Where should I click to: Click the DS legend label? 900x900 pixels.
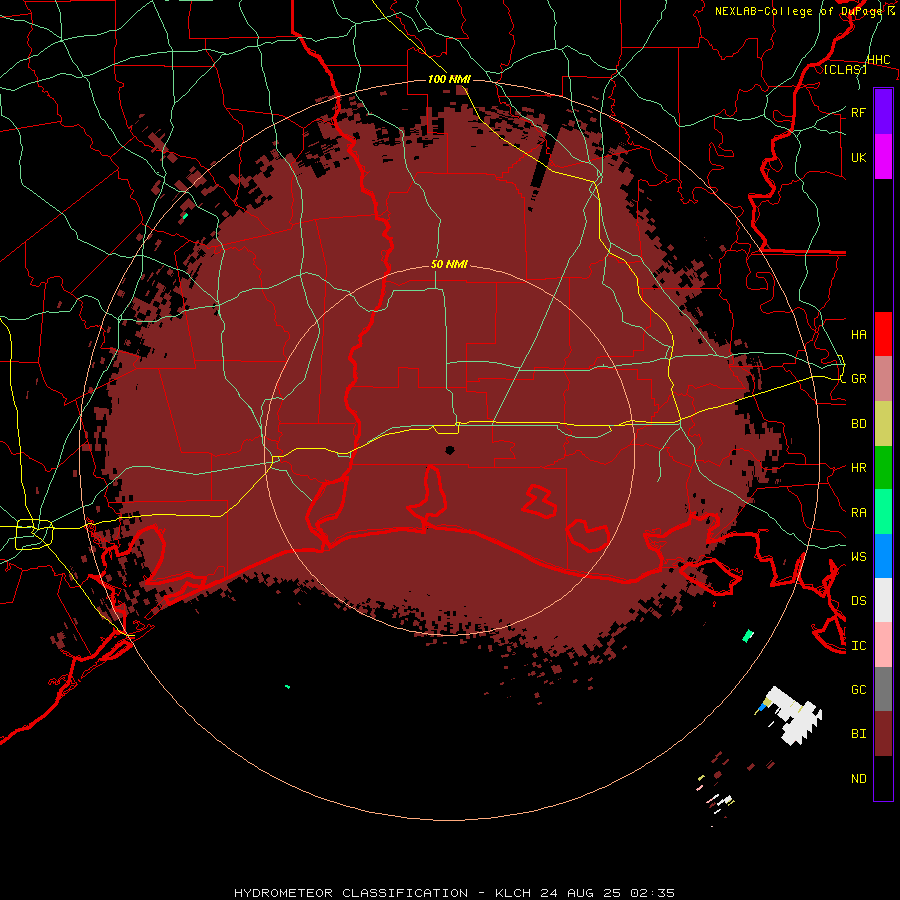[859, 600]
